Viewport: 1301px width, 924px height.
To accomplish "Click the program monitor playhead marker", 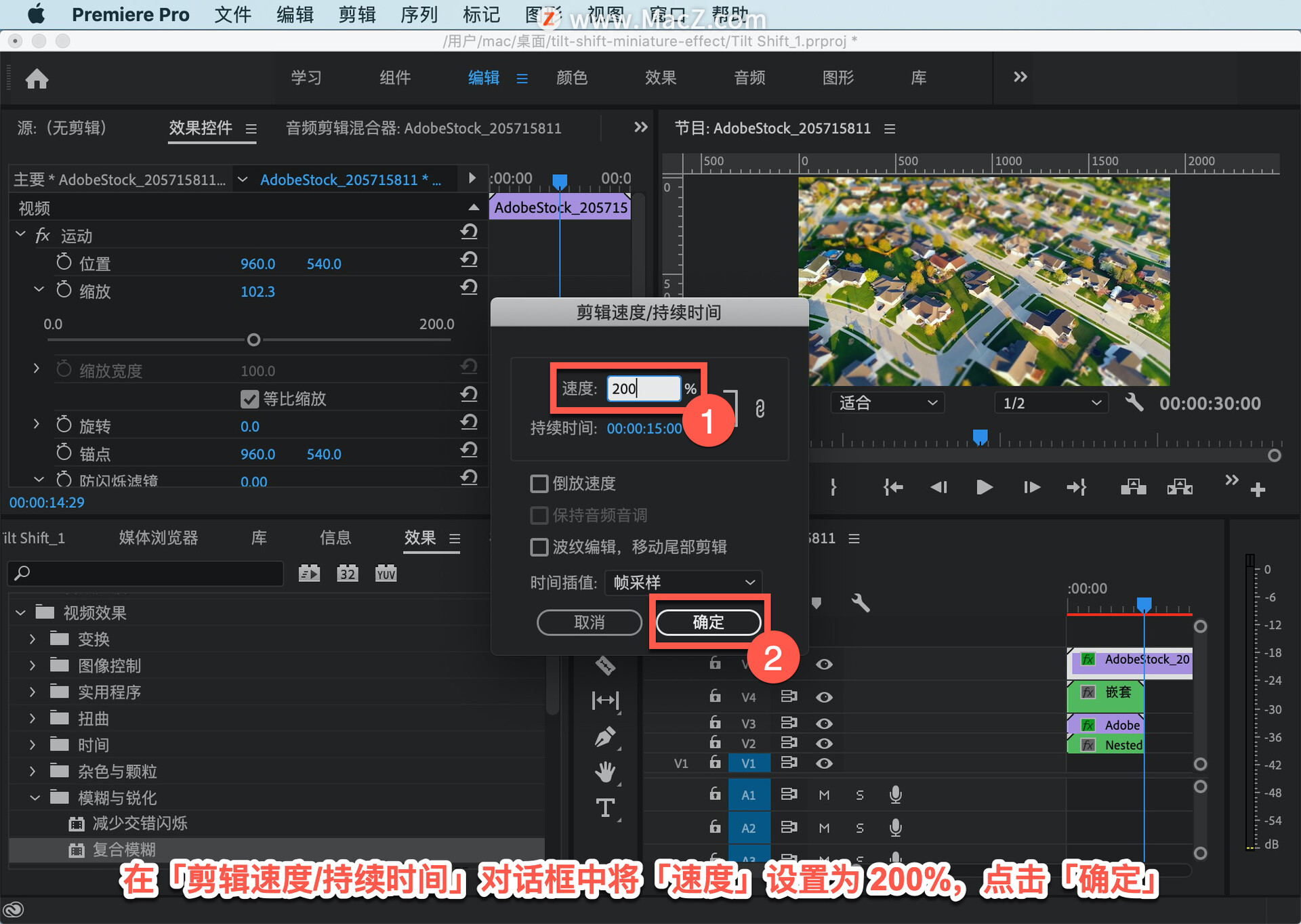I will coord(980,437).
